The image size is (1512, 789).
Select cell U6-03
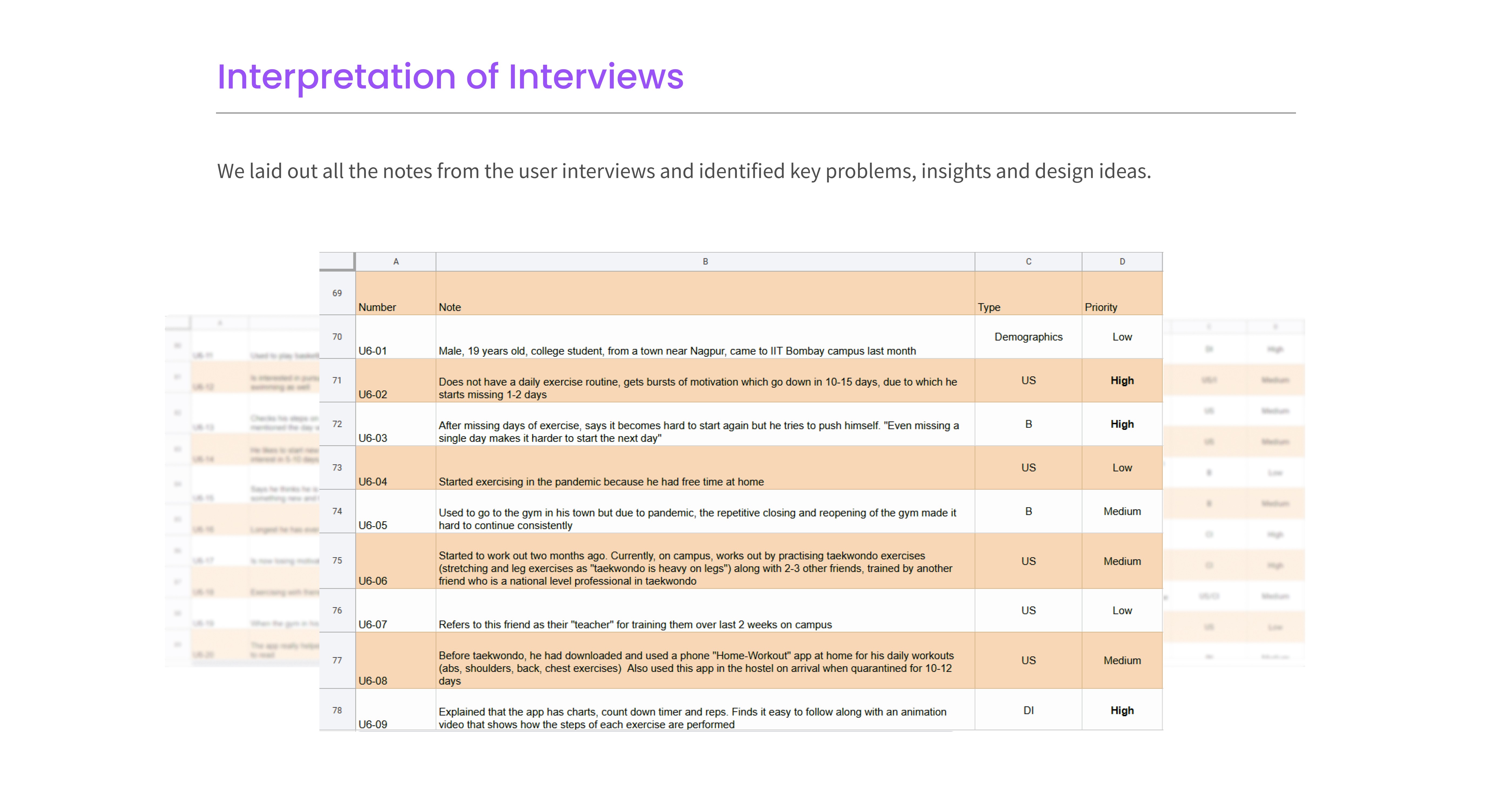(x=396, y=424)
